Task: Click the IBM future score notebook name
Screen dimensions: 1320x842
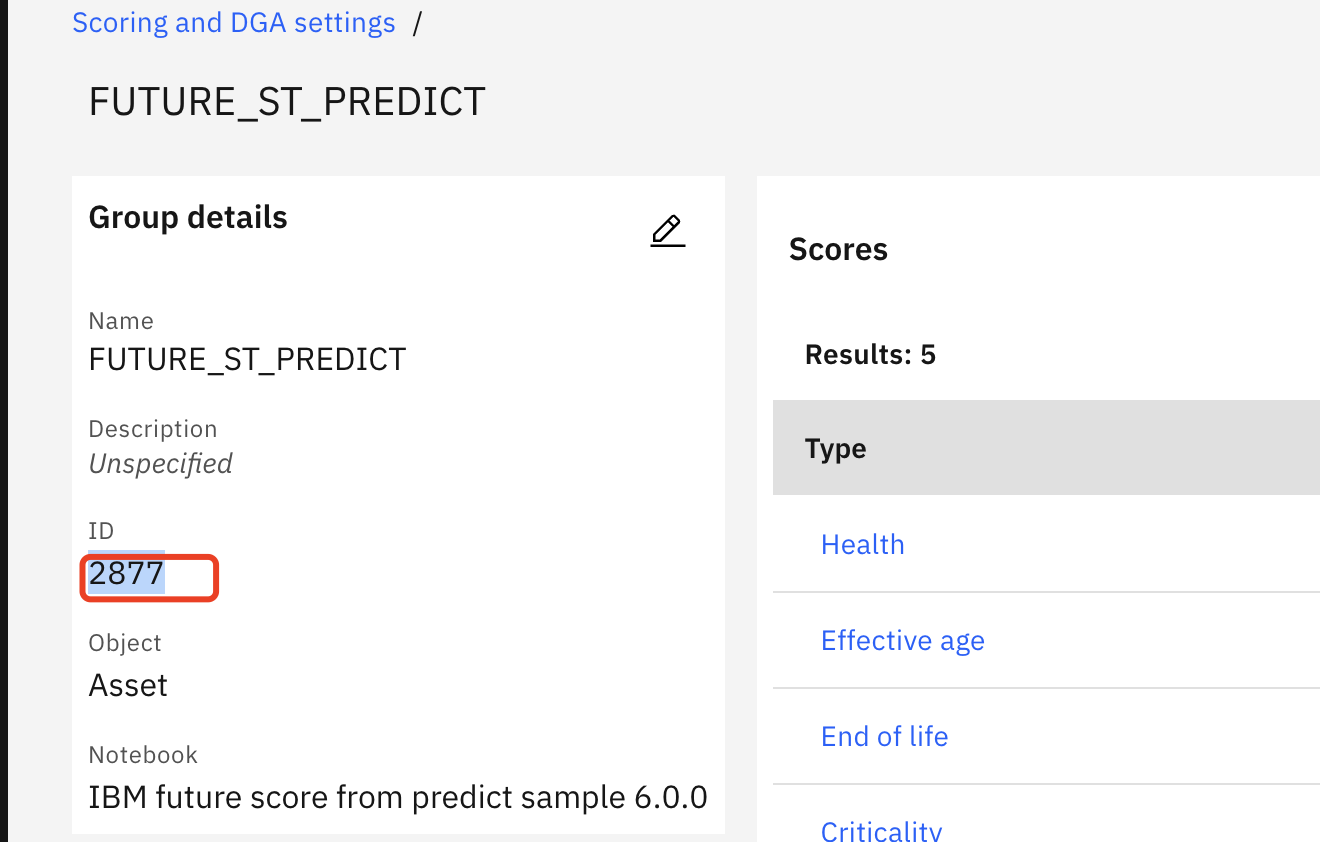Action: click(x=398, y=797)
